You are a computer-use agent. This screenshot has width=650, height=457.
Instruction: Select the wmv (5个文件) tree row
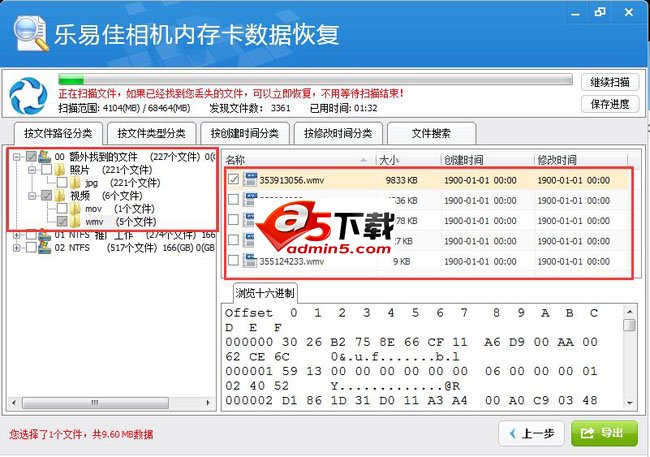pos(120,221)
